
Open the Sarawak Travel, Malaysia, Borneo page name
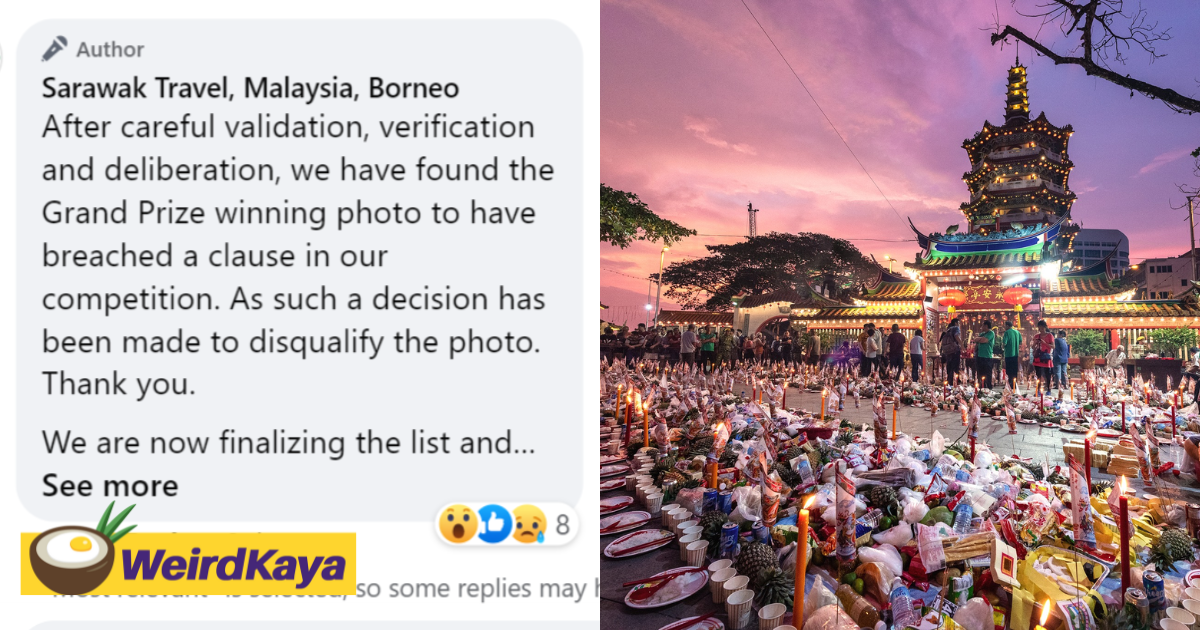(250, 88)
